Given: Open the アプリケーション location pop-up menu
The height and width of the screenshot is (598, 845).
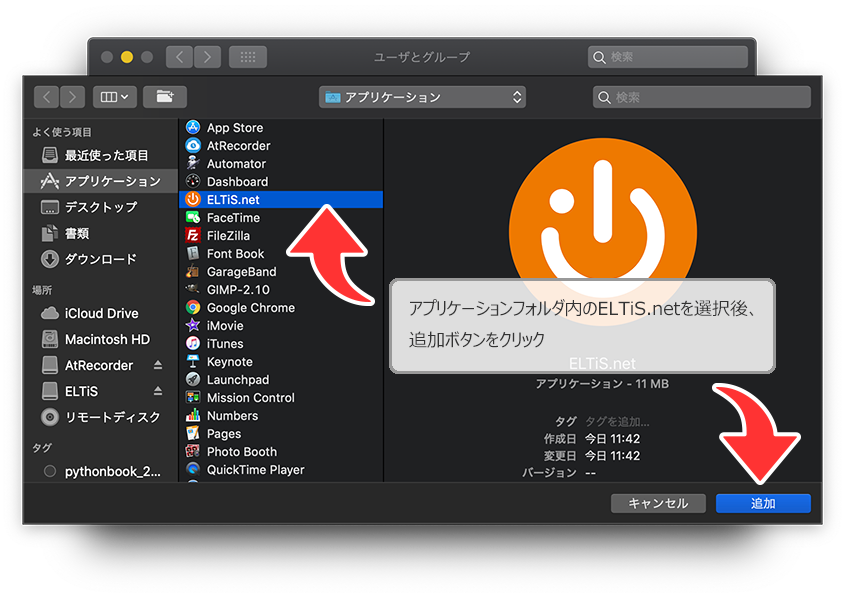Looking at the screenshot, I should click(x=422, y=97).
